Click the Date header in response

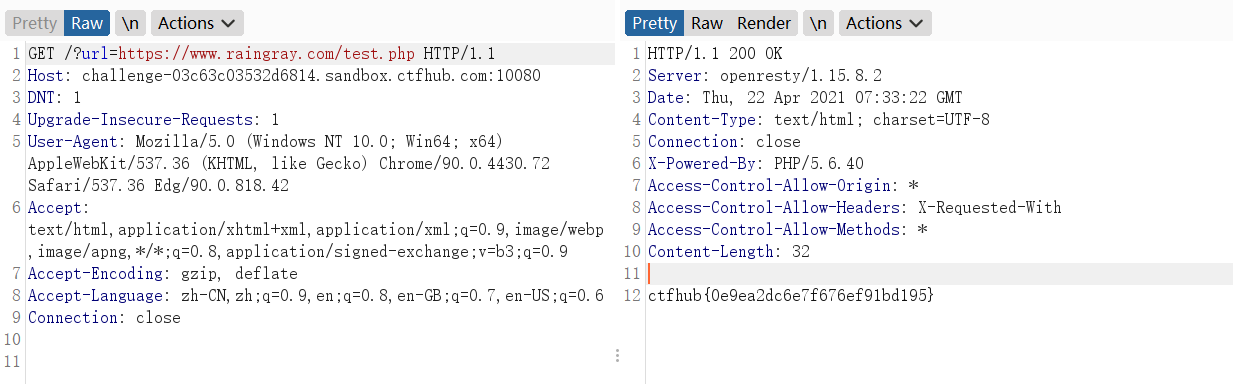click(x=805, y=98)
